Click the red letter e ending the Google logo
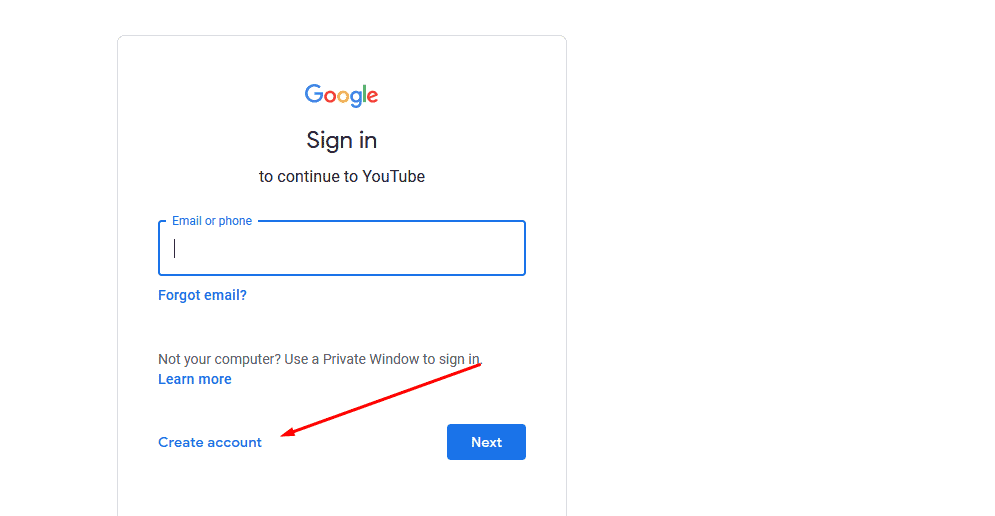995x516 pixels. 372,96
